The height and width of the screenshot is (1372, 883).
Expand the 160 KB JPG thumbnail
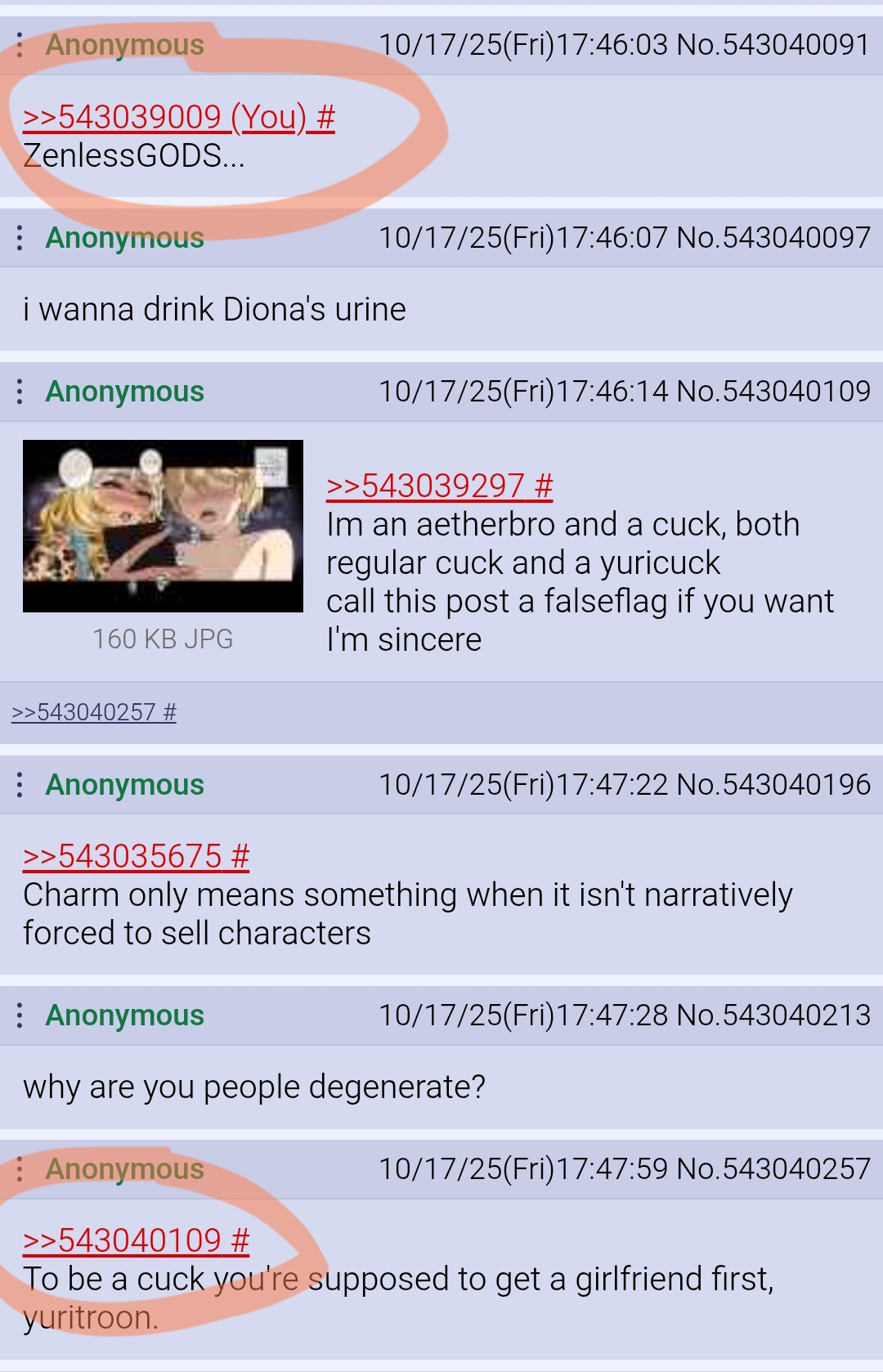coord(163,526)
